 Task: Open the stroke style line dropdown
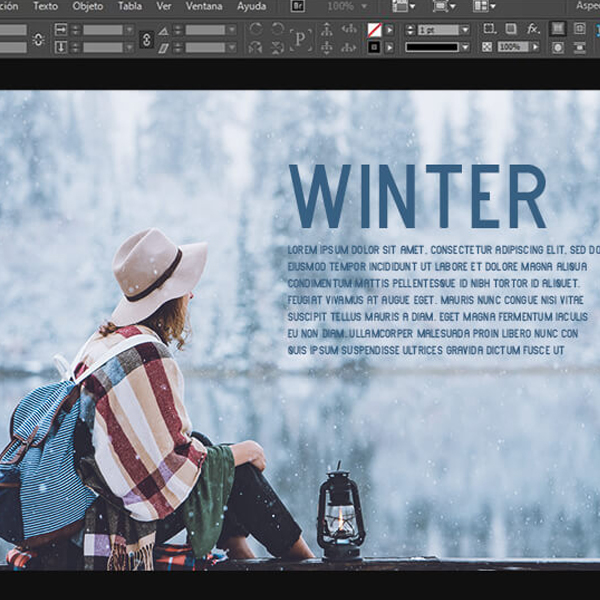(464, 47)
